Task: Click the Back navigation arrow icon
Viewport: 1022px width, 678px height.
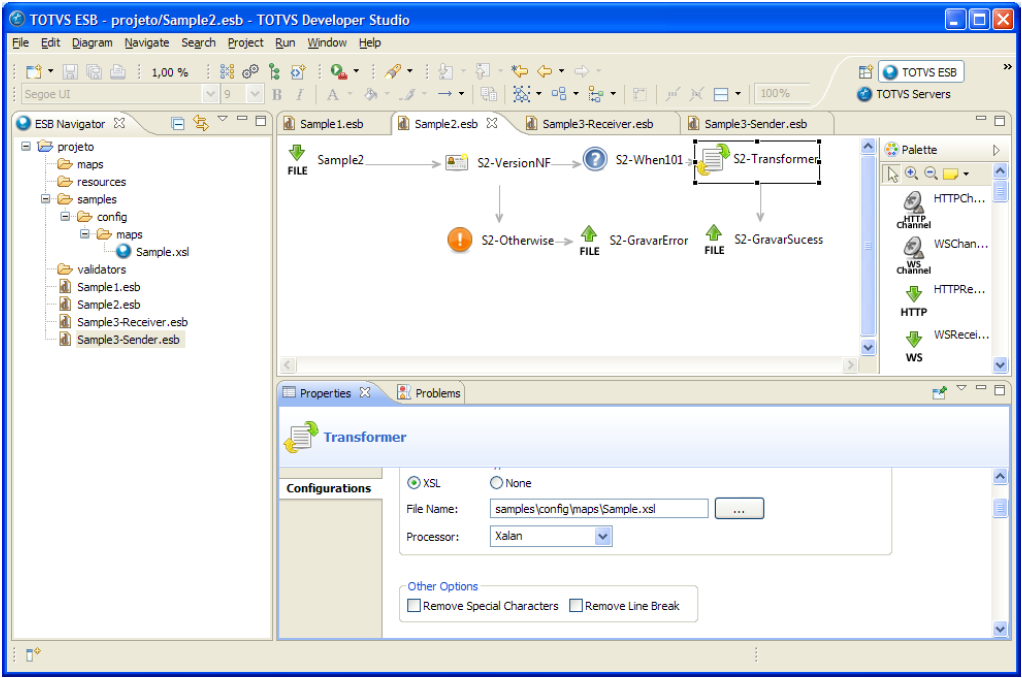Action: click(544, 71)
